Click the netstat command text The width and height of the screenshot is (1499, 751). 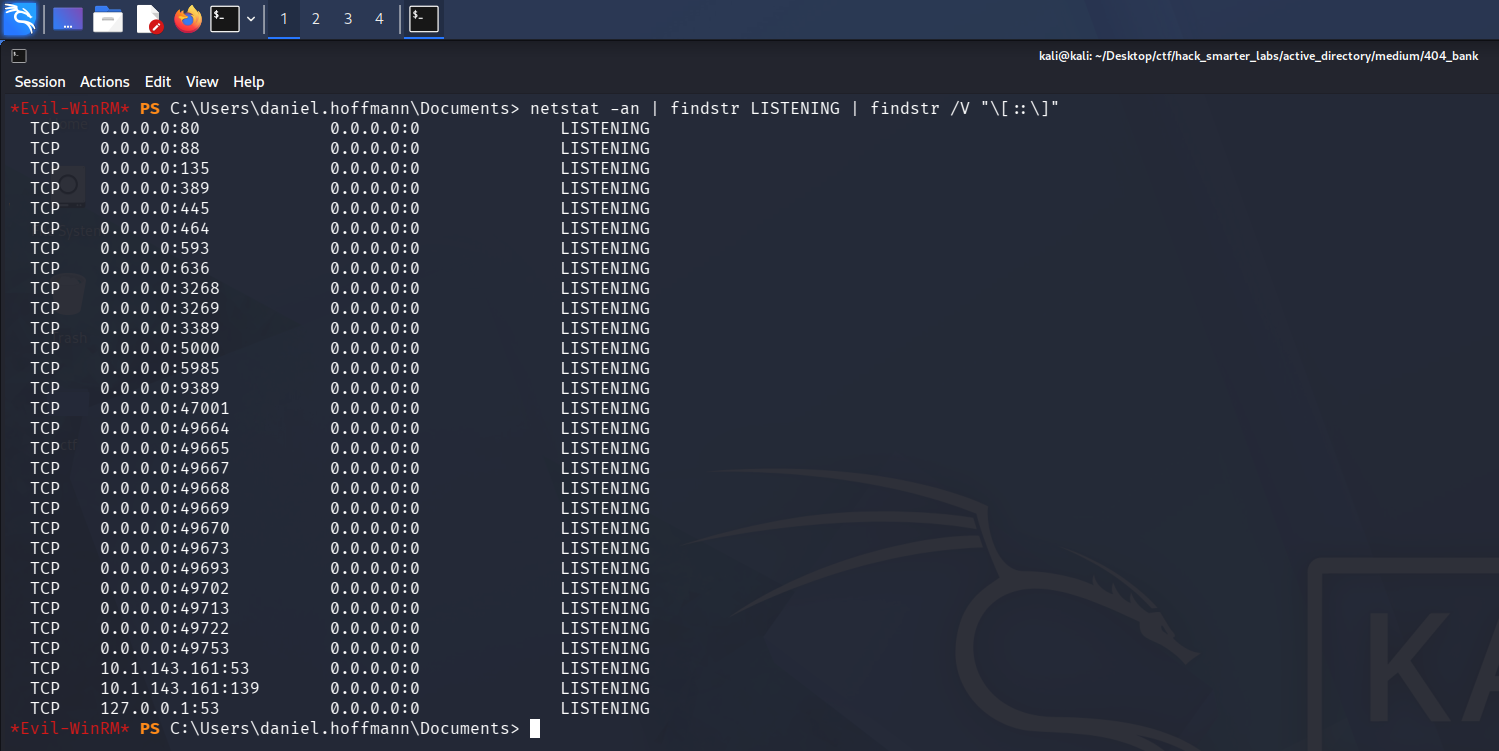point(795,108)
